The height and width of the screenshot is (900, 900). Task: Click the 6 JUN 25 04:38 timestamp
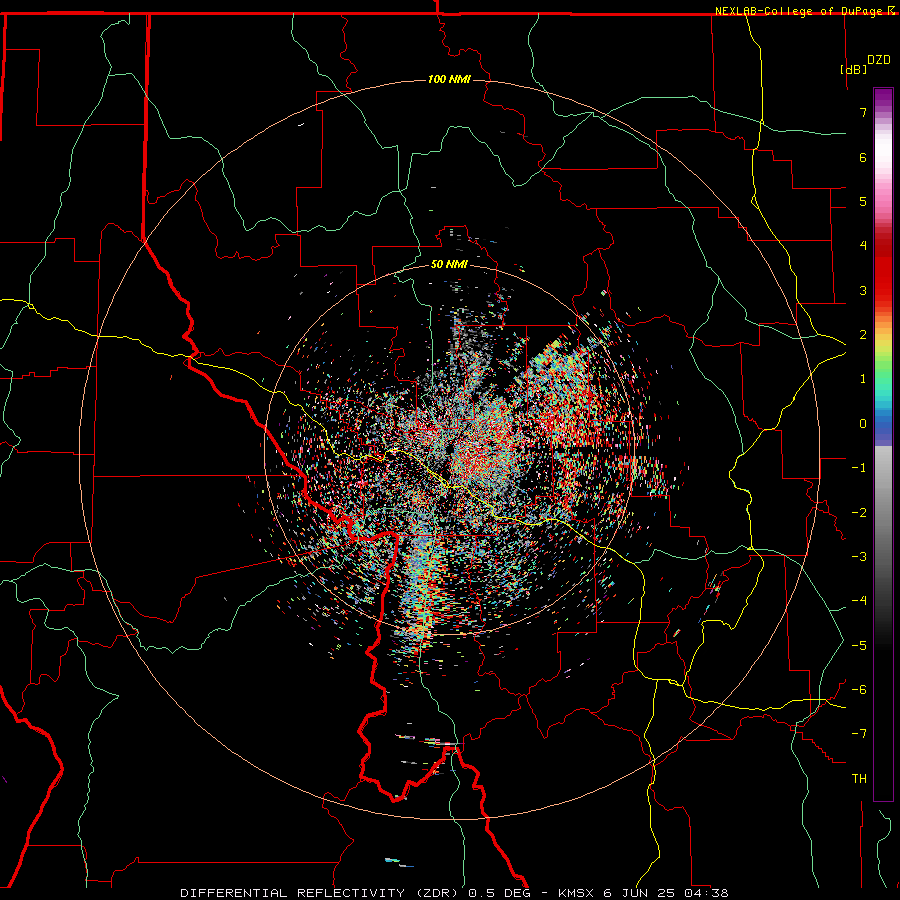(x=666, y=893)
